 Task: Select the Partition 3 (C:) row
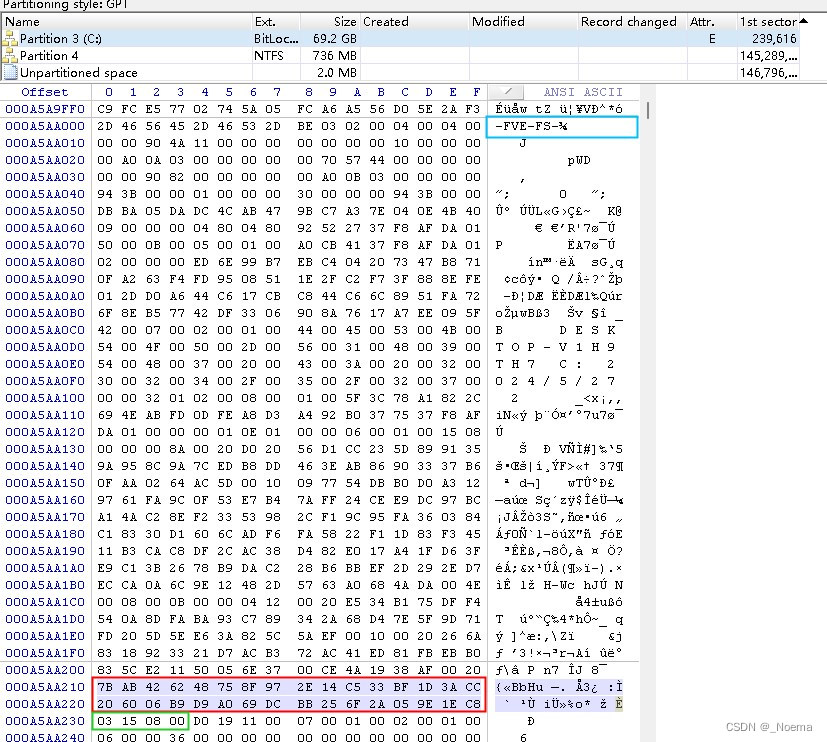coord(400,38)
